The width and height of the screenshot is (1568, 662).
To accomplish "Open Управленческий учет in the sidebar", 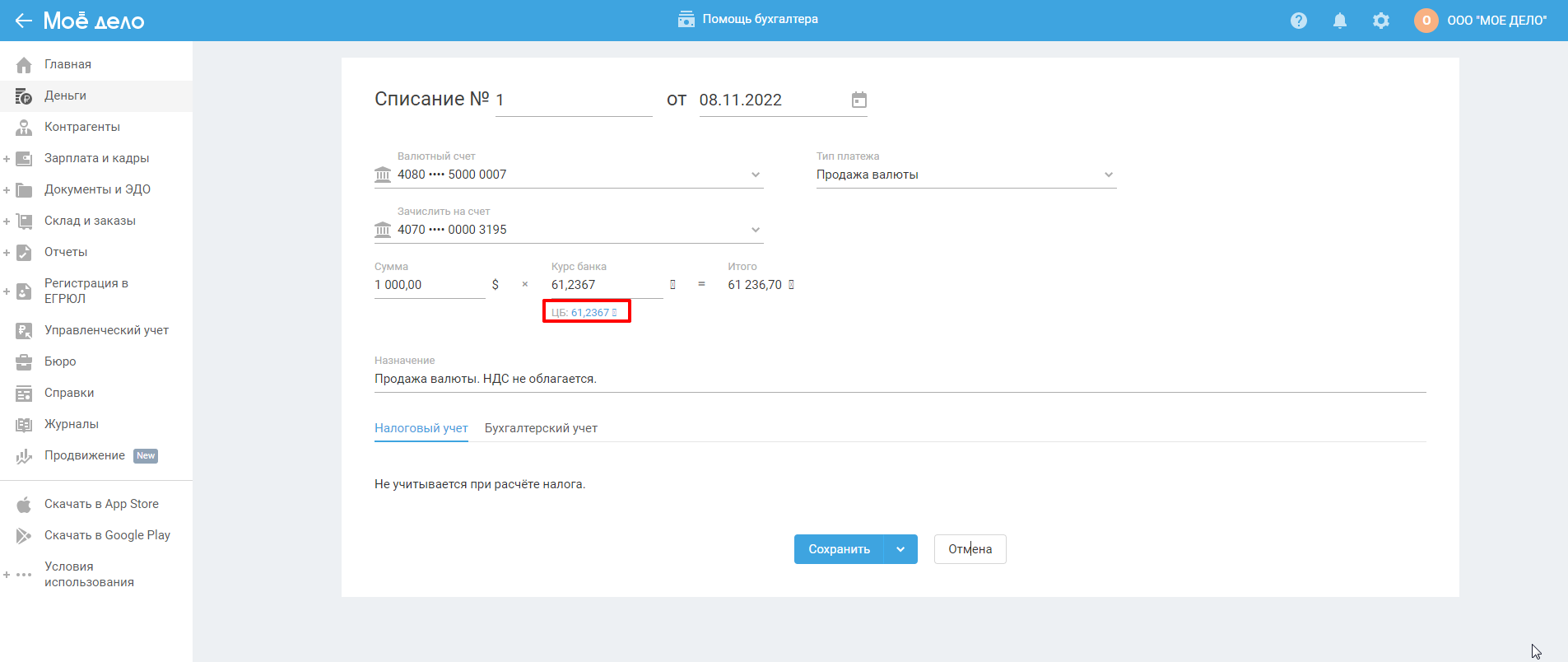I will (x=96, y=330).
